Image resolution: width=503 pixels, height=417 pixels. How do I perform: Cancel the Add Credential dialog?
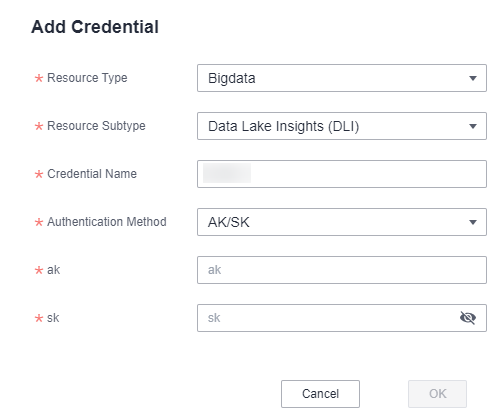pos(320,394)
